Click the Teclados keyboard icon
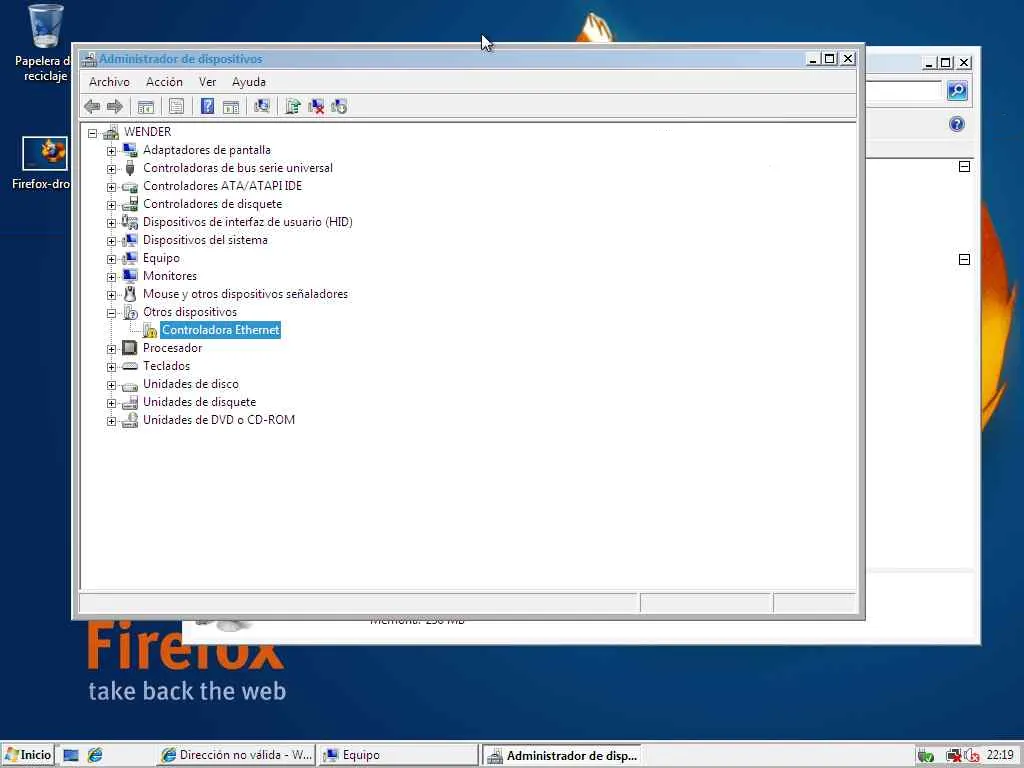Viewport: 1024px width, 768px height. (x=130, y=366)
